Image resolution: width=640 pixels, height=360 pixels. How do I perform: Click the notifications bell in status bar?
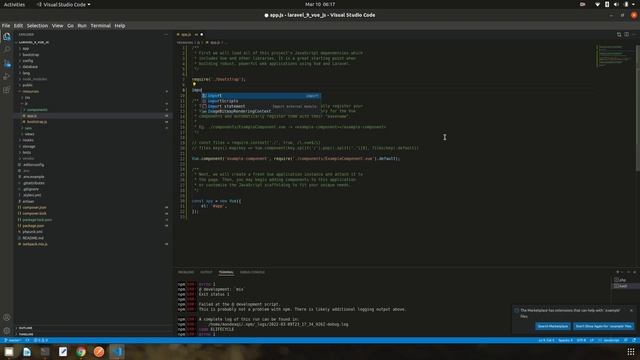click(634, 340)
